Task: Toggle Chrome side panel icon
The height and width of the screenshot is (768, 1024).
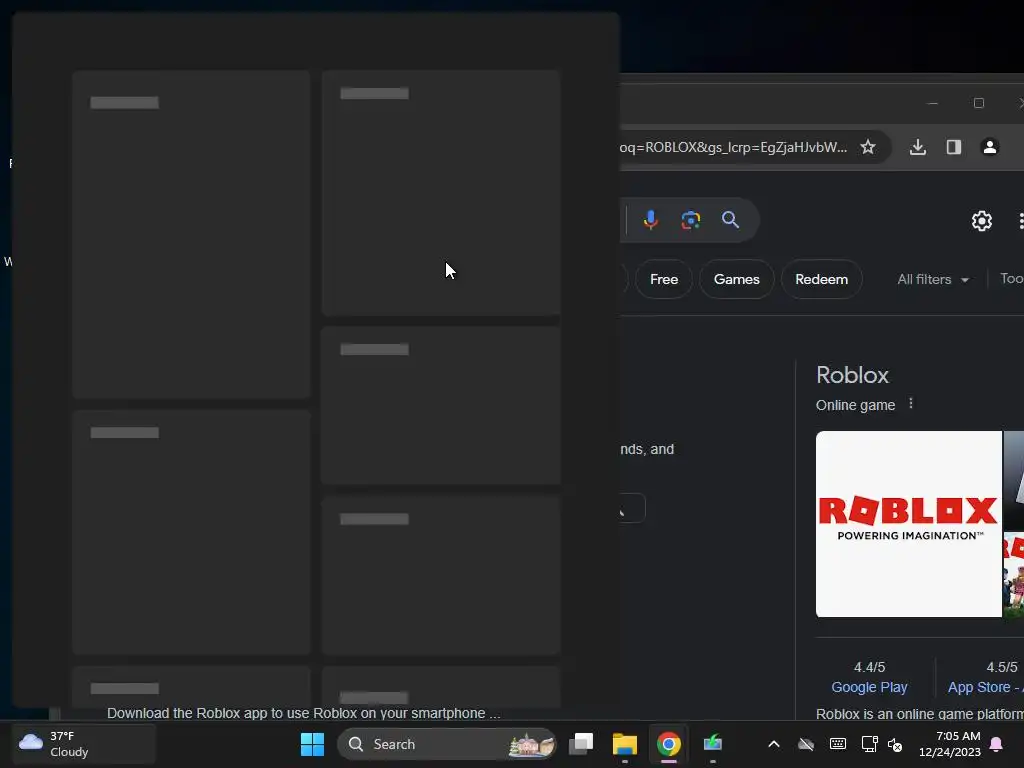Action: [x=953, y=147]
